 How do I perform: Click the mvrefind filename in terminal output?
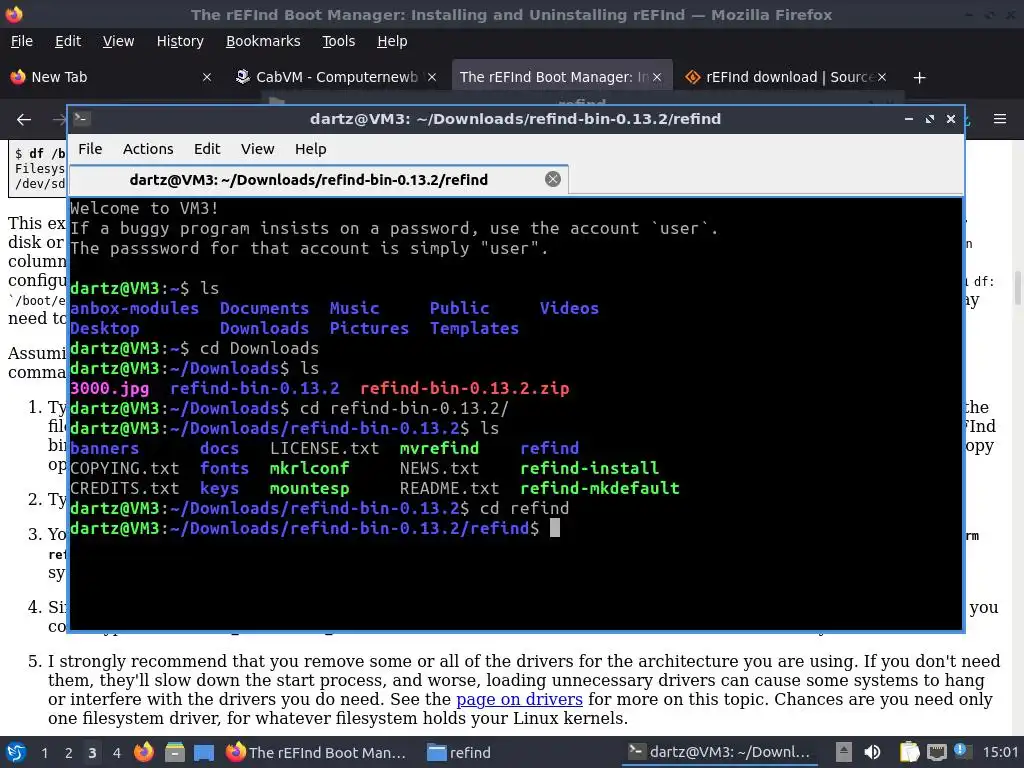(x=440, y=449)
